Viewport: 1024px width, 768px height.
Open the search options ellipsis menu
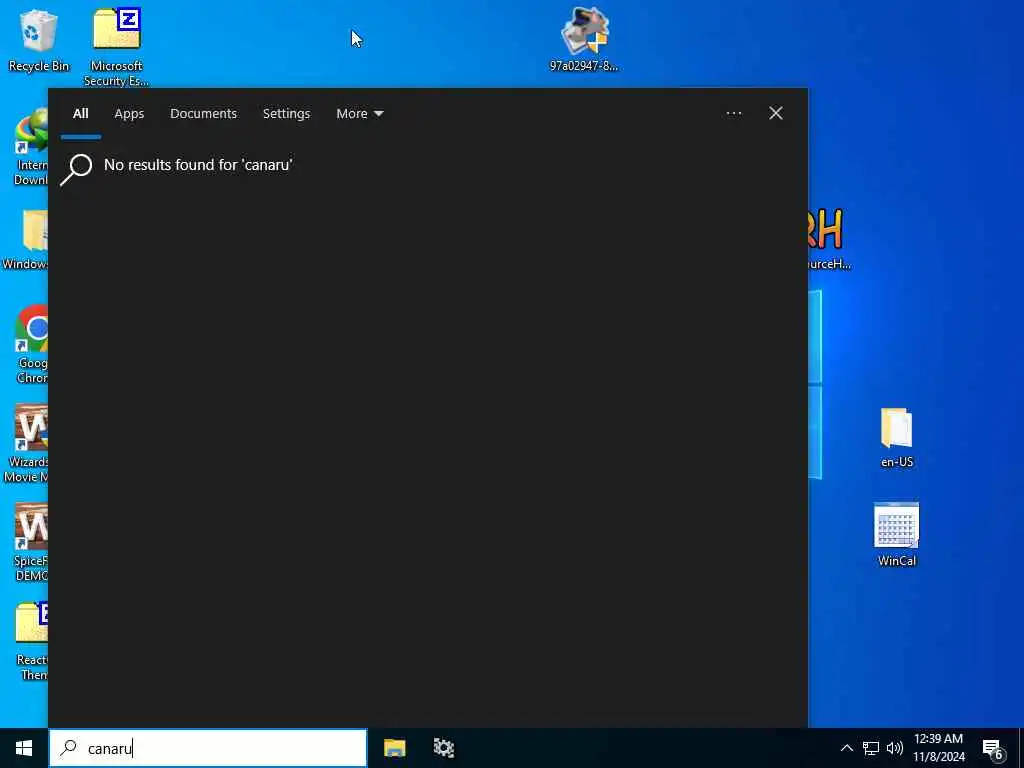coord(733,114)
